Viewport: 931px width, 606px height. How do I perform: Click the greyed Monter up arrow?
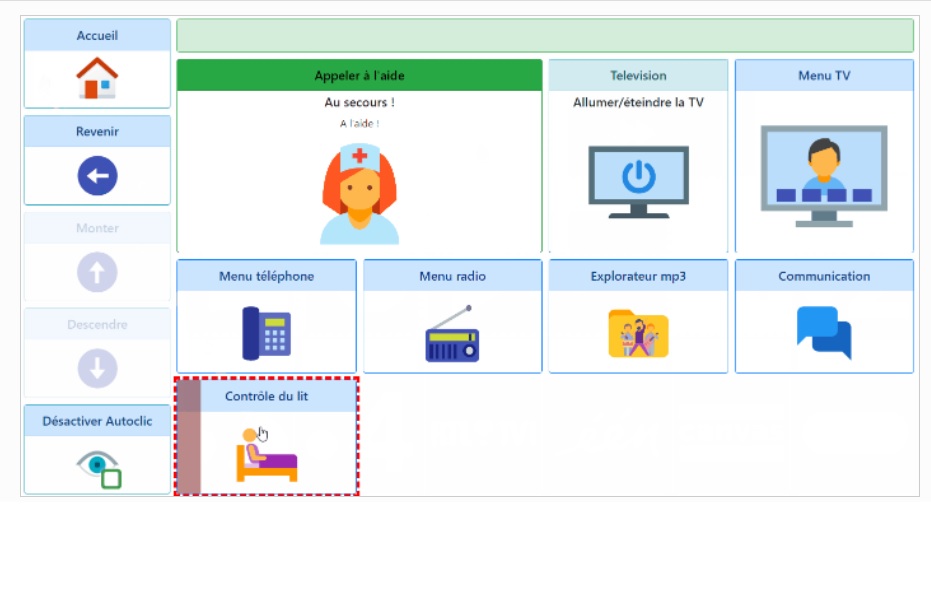97,272
